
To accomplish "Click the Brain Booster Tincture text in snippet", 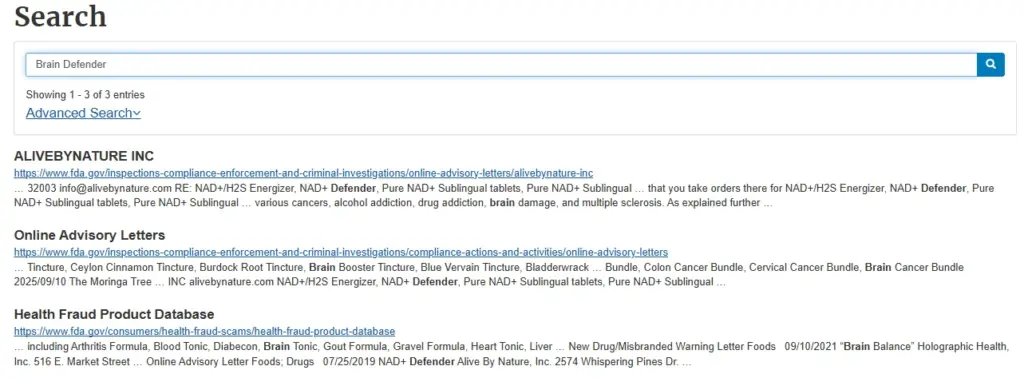I will coord(362,268).
